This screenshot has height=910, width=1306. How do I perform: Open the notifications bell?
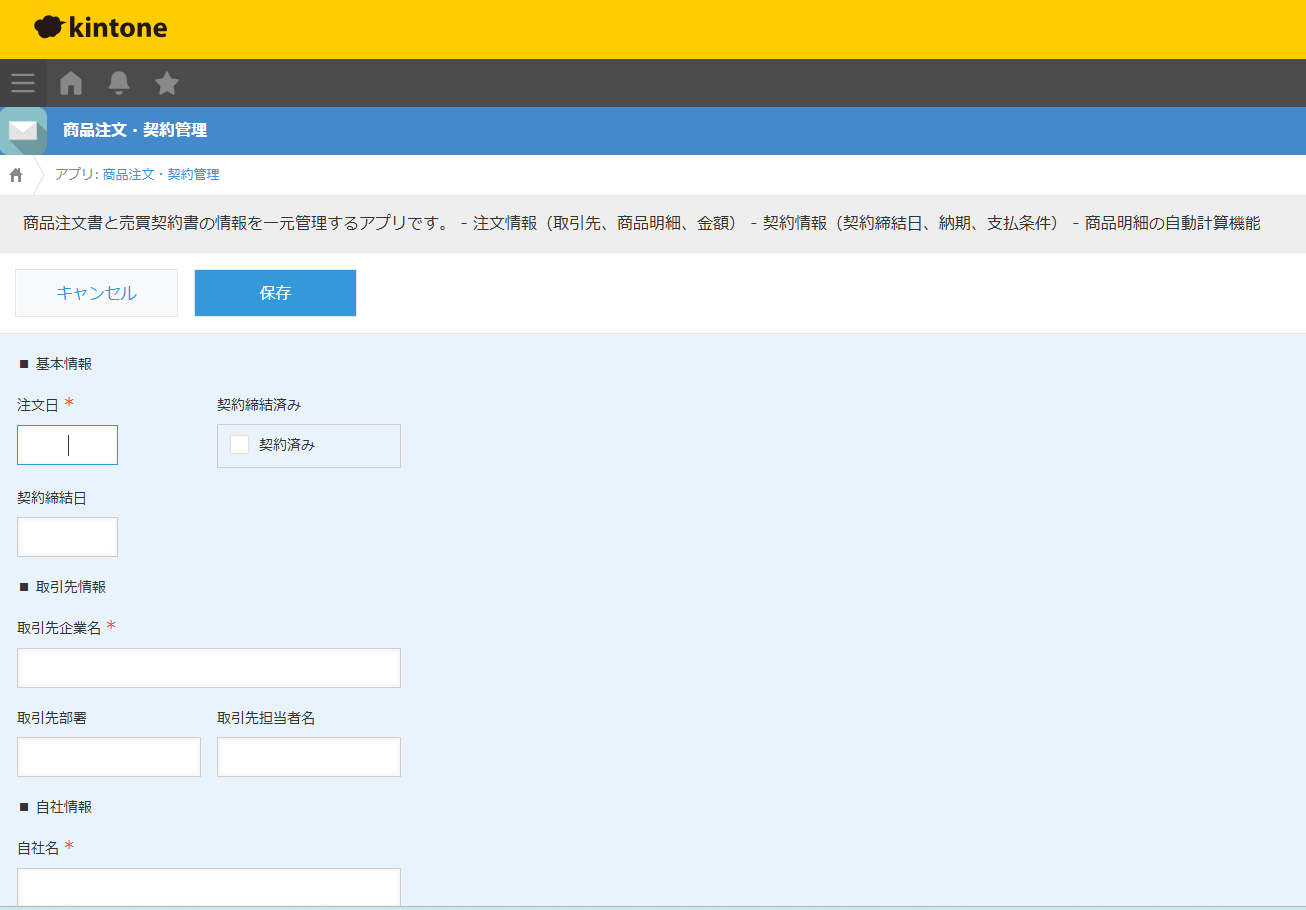coord(119,83)
